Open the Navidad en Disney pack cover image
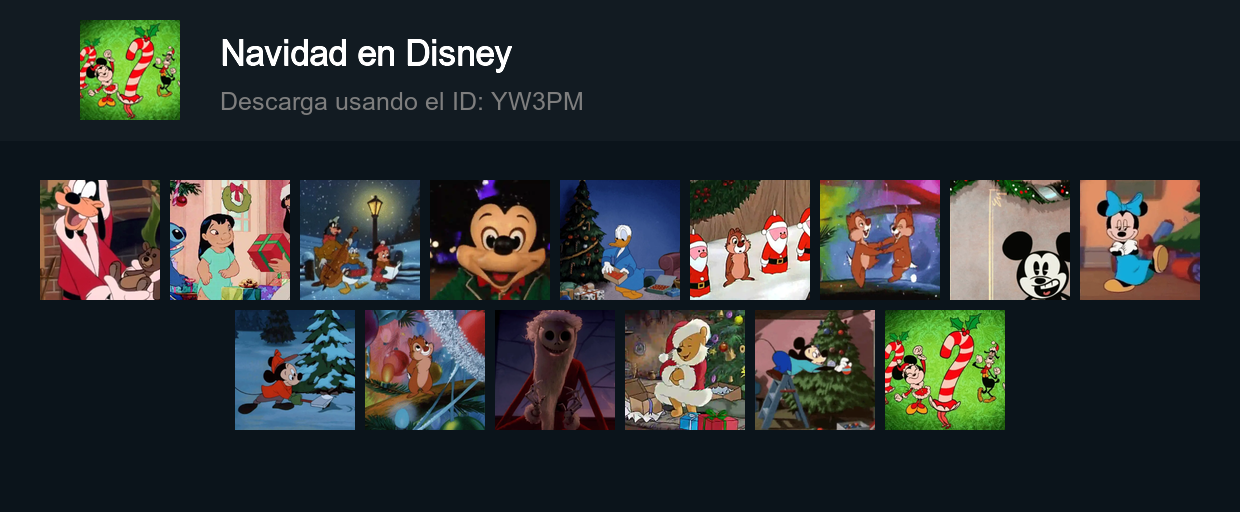 coord(130,70)
